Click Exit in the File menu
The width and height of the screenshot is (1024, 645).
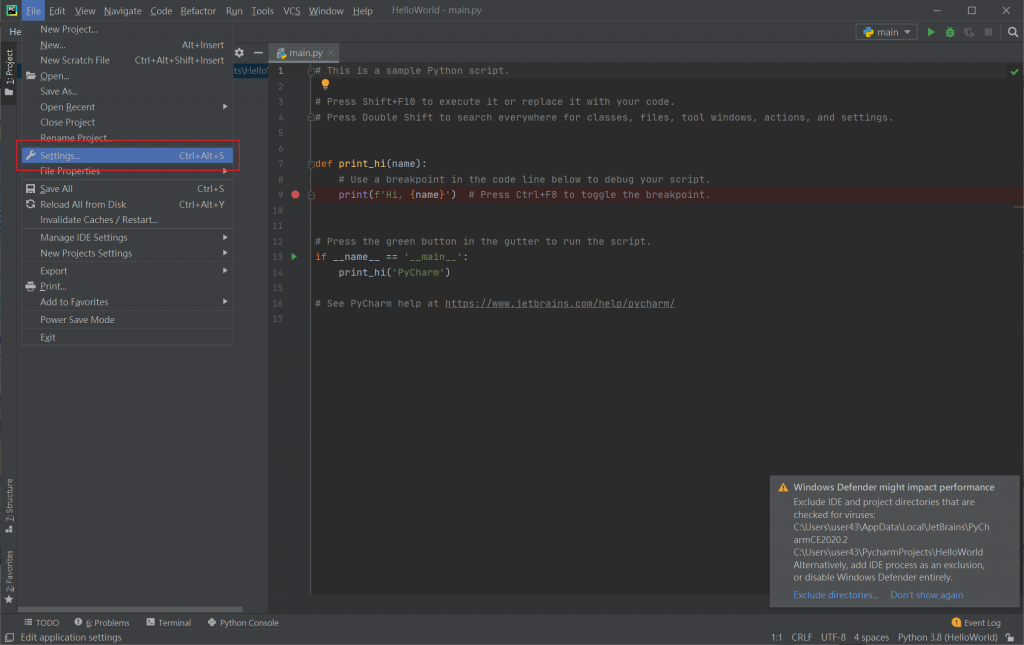coord(128,338)
